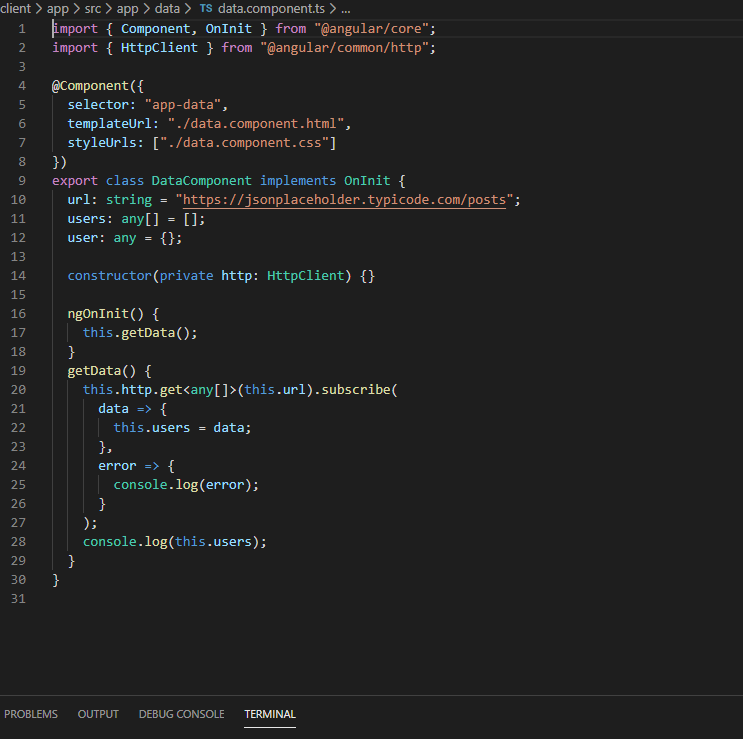Click the "./data.component.html" template path
This screenshot has height=739, width=743.
click(259, 124)
